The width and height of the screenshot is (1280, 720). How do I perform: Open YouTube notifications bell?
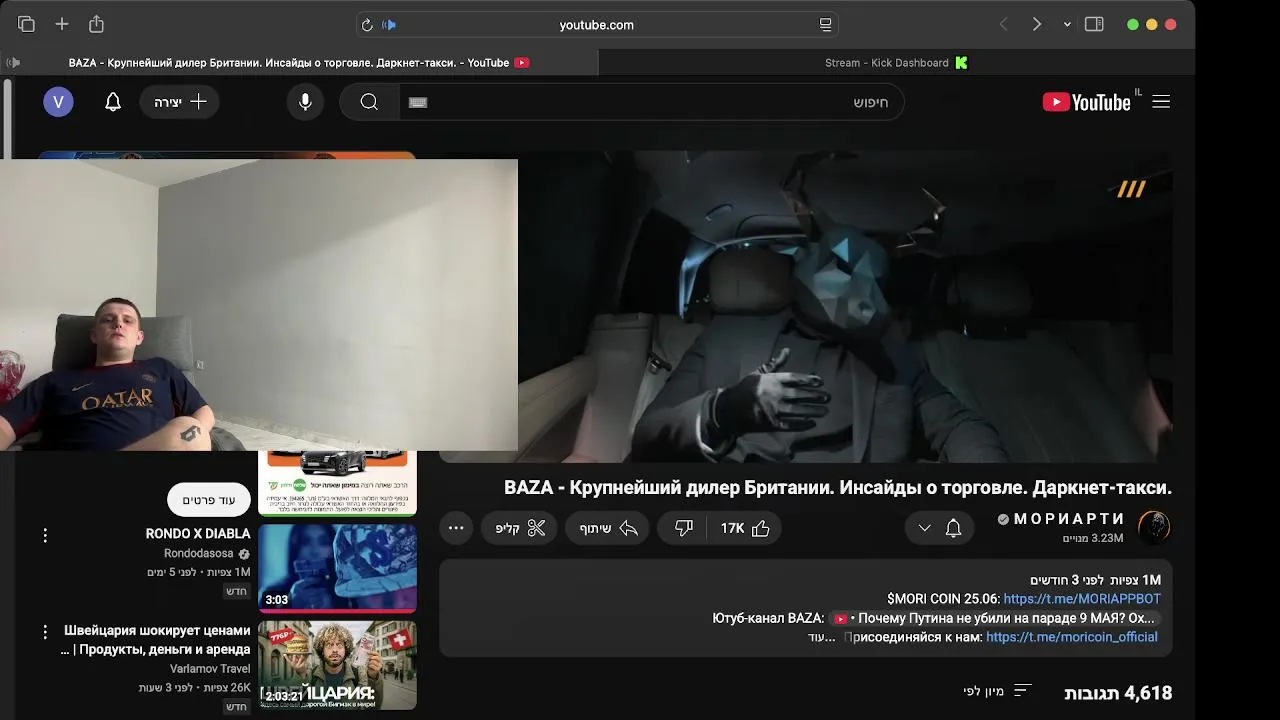coord(113,102)
